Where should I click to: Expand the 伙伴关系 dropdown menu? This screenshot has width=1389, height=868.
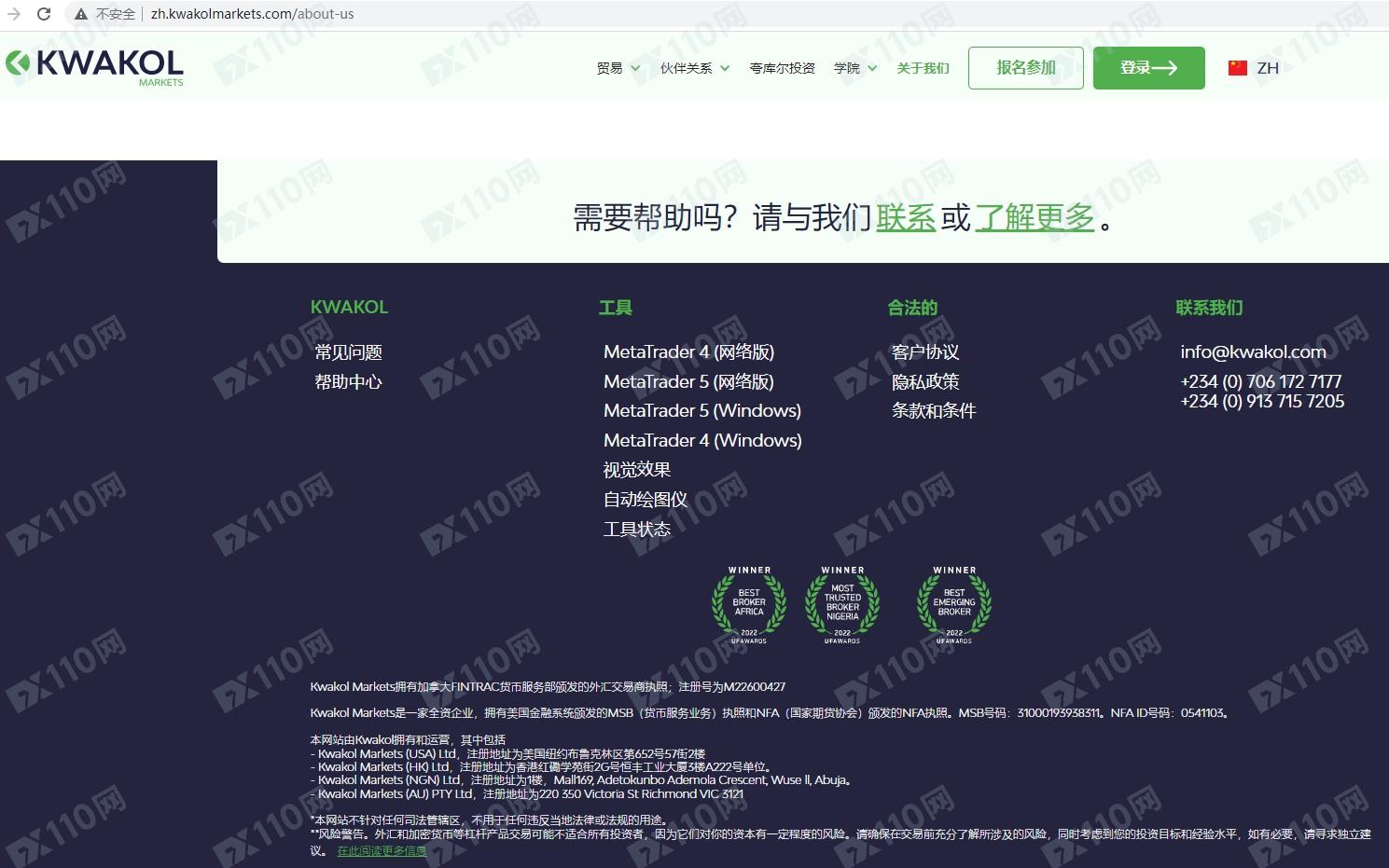coord(694,68)
